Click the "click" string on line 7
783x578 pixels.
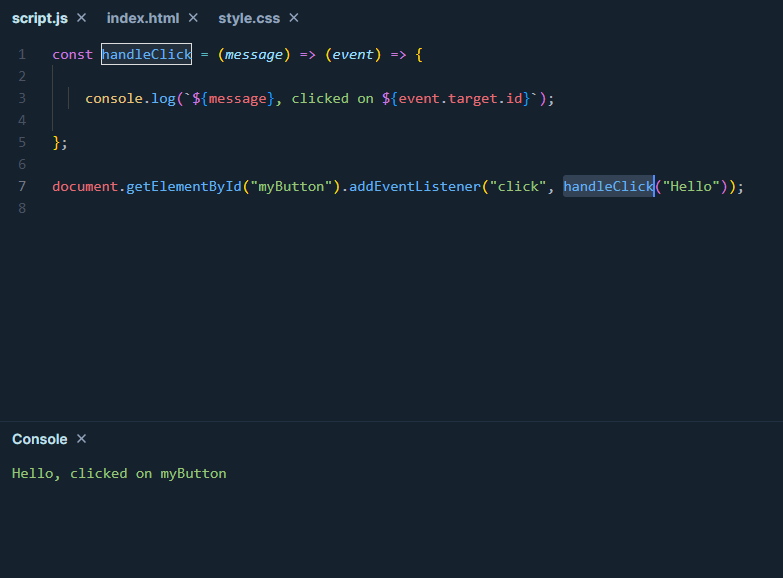[518, 186]
